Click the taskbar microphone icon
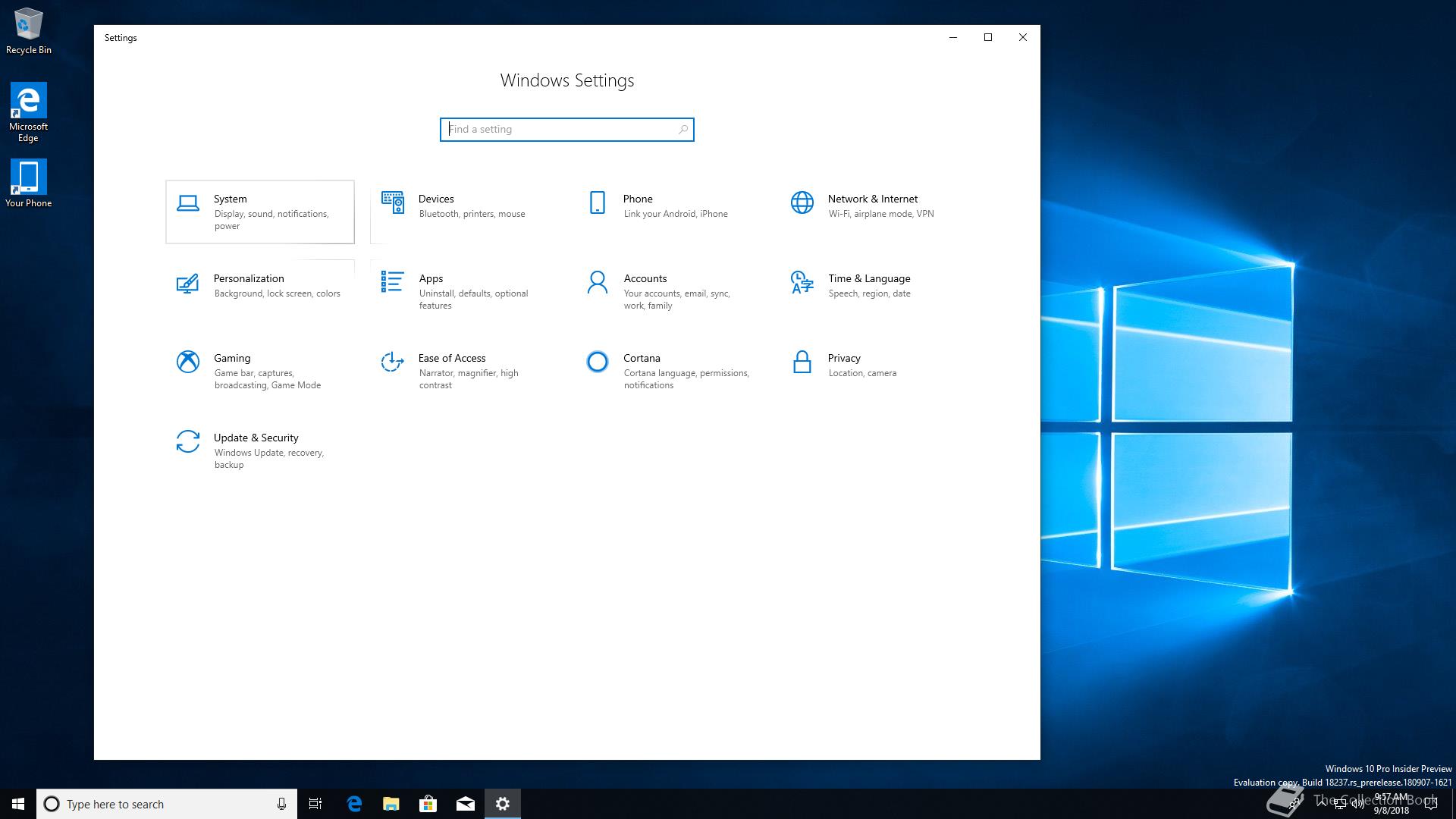Image resolution: width=1456 pixels, height=819 pixels. click(x=281, y=804)
